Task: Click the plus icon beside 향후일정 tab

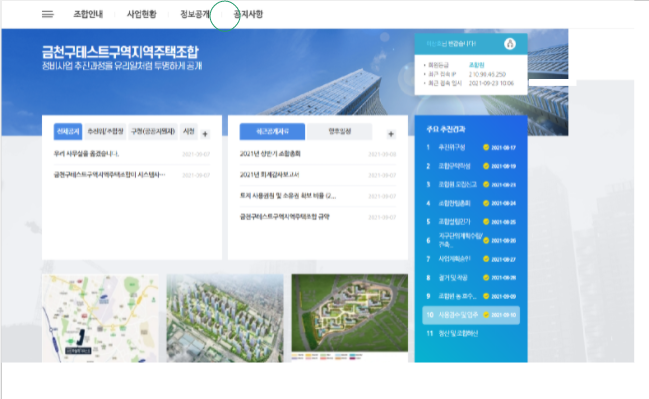Action: tap(391, 134)
